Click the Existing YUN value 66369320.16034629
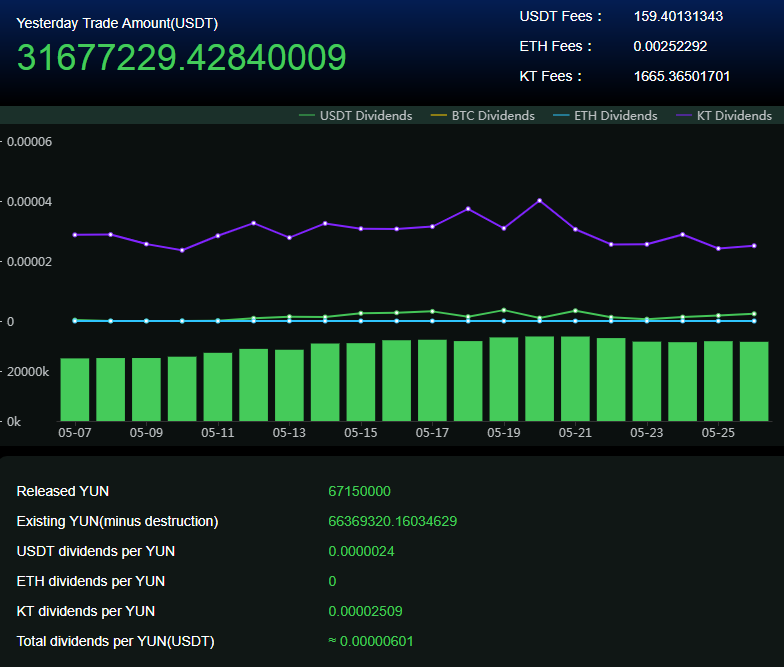 392,522
